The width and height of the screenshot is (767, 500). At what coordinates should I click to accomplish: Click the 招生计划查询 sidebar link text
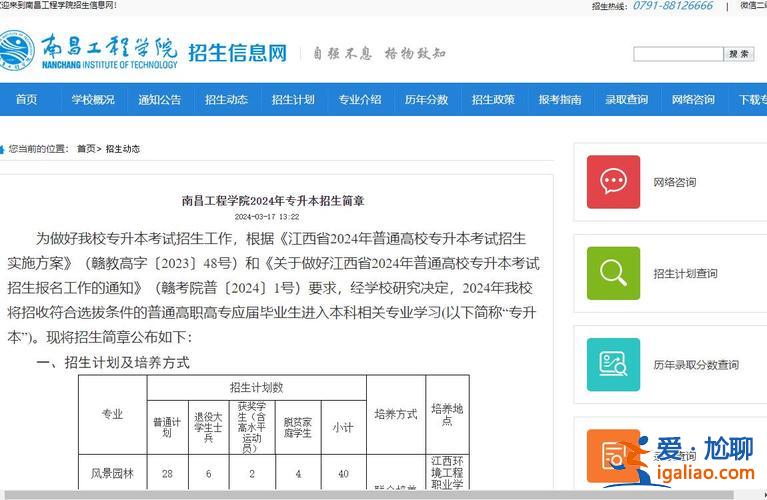tap(685, 273)
